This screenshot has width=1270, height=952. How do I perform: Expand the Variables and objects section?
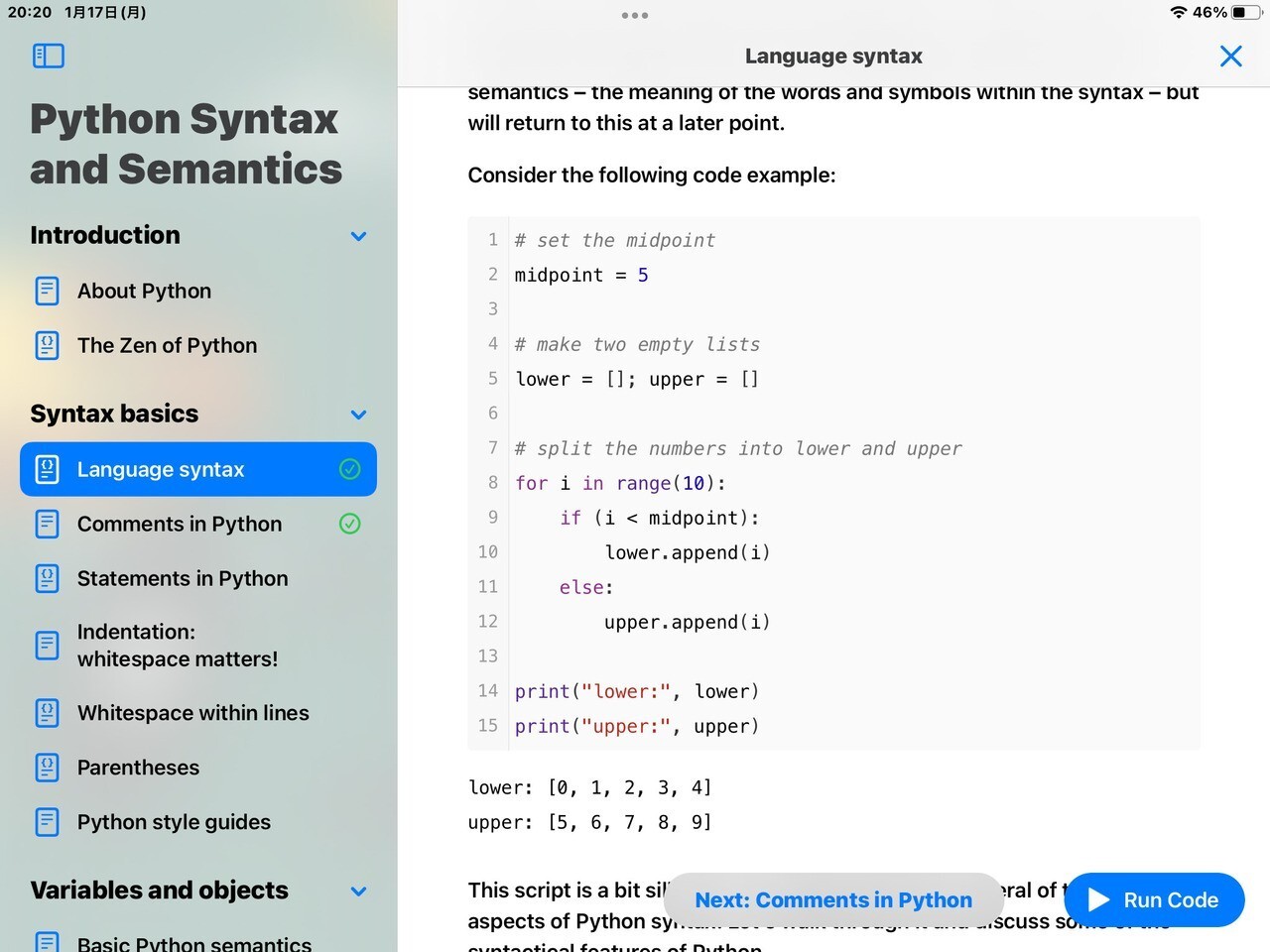click(358, 891)
